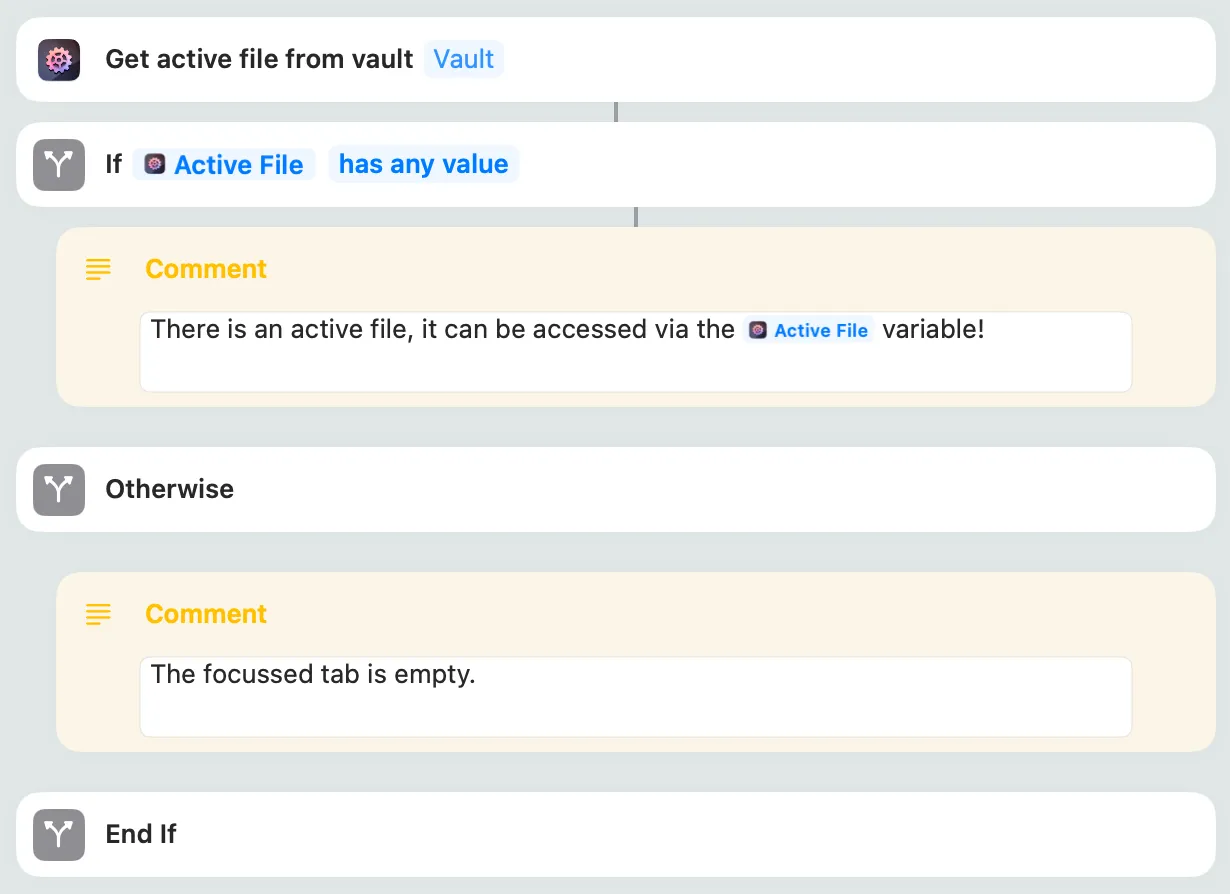This screenshot has width=1230, height=894.
Task: Click the Obsidian actions icon on first action
Action: (59, 60)
